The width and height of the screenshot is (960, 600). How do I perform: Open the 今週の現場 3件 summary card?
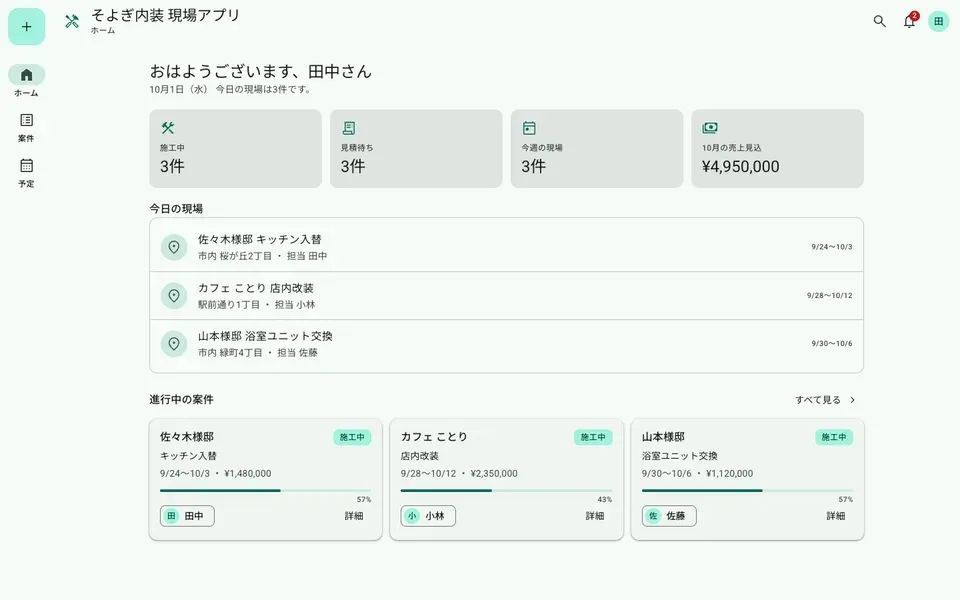coord(597,149)
